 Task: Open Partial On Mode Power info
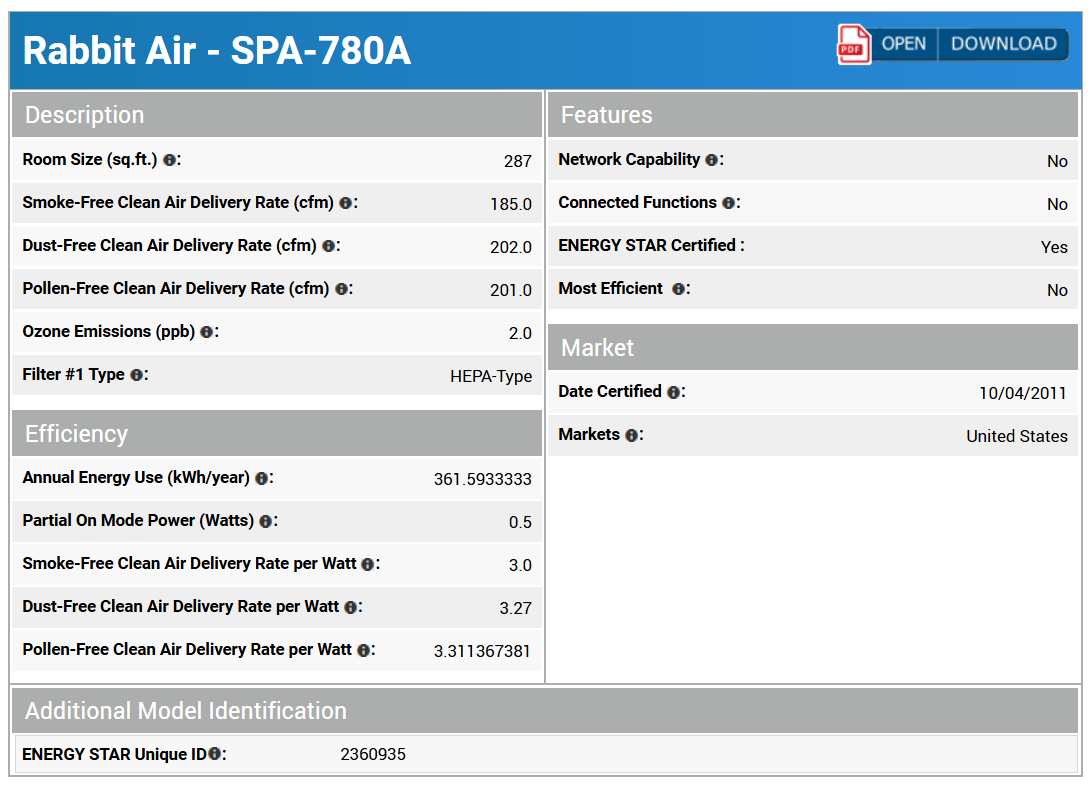point(266,521)
